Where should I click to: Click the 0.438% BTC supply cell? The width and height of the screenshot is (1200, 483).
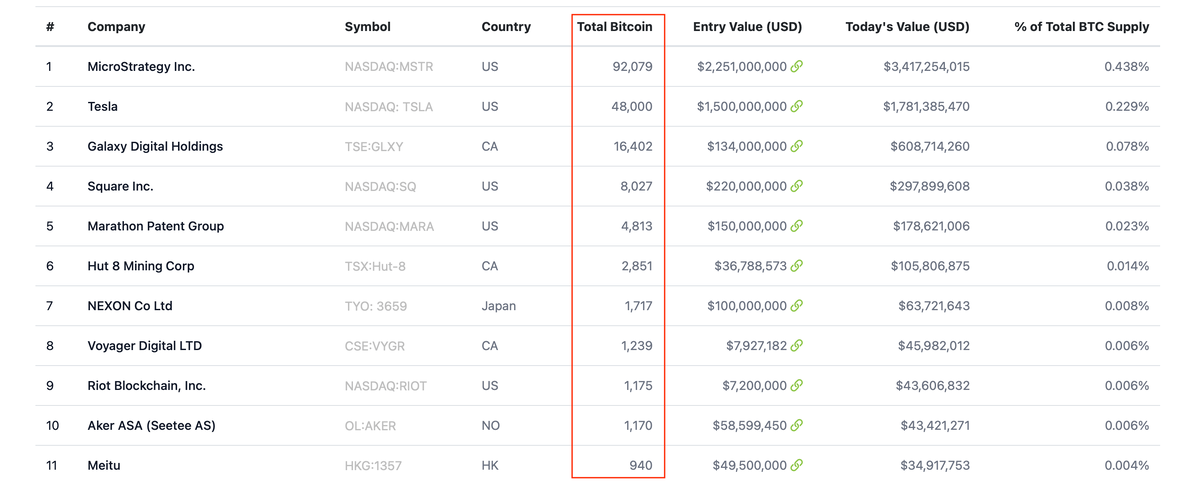[x=1127, y=66]
